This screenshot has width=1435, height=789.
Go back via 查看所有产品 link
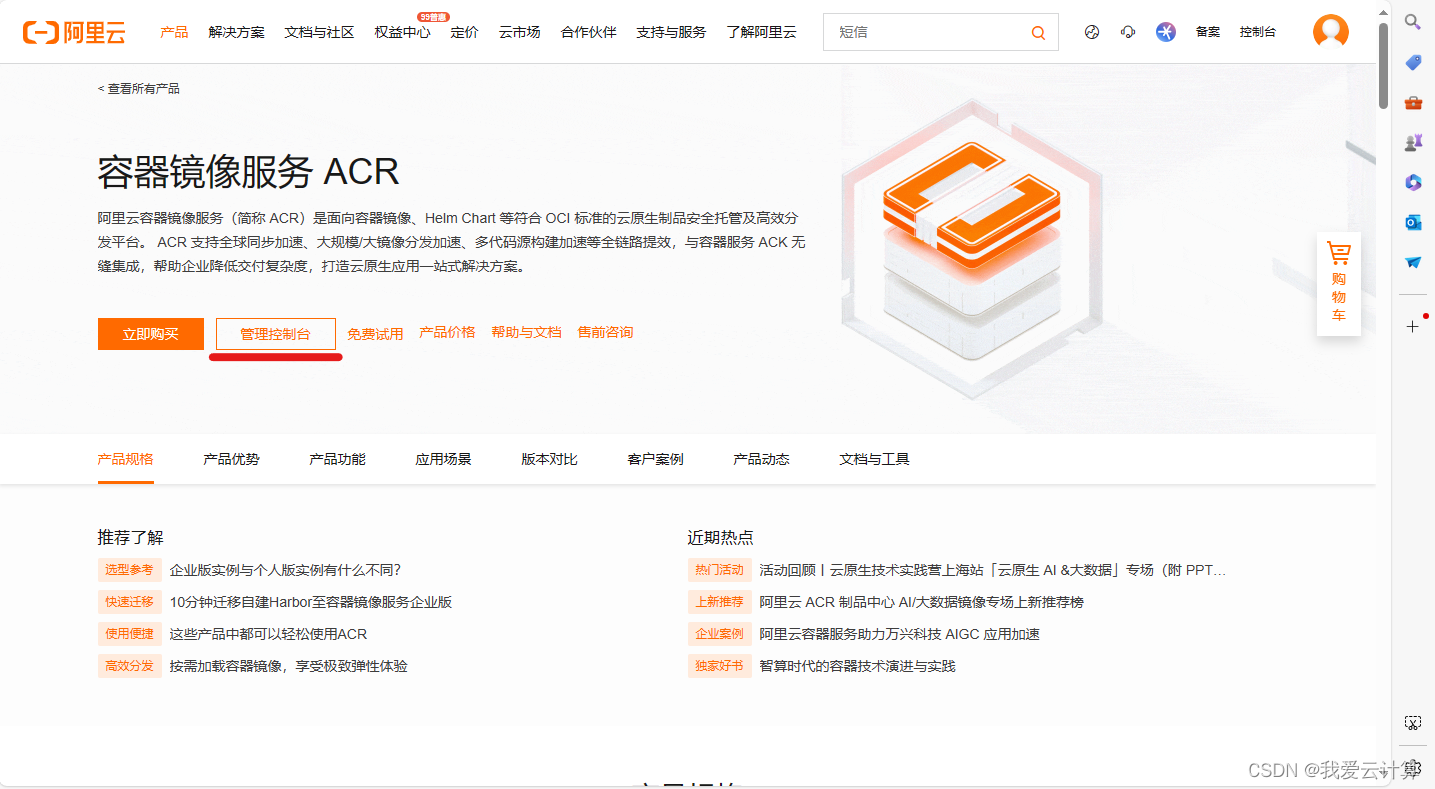click(139, 89)
